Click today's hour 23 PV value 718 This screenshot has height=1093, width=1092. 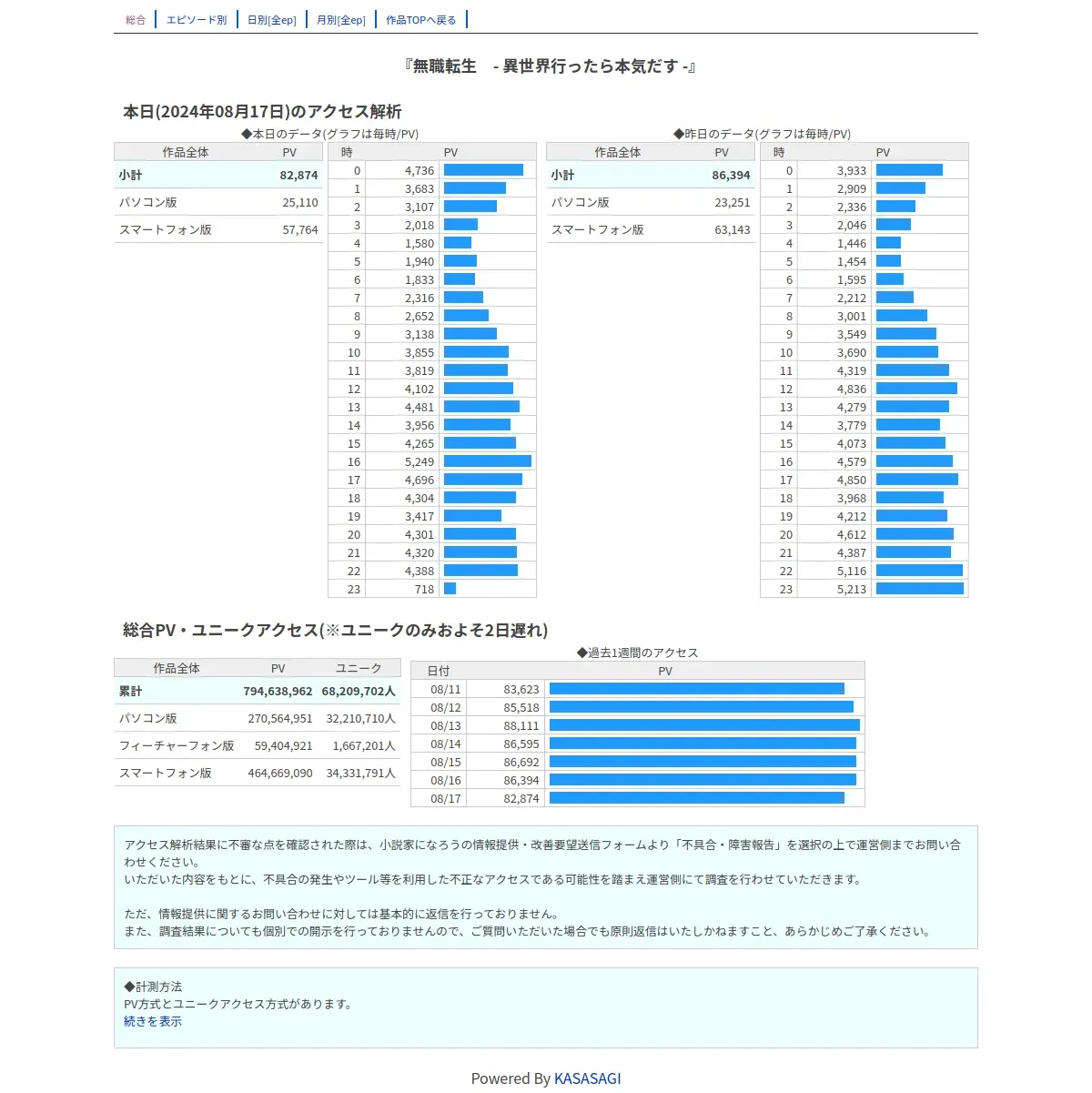pyautogui.click(x=424, y=589)
